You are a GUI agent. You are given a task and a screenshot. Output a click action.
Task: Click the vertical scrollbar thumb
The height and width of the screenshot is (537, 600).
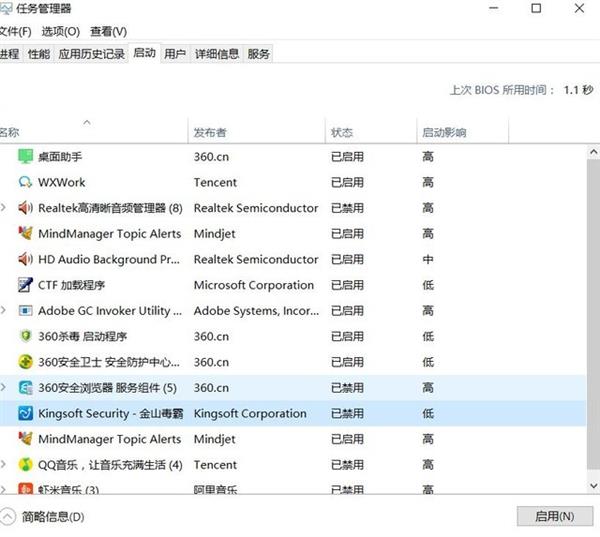point(593,314)
